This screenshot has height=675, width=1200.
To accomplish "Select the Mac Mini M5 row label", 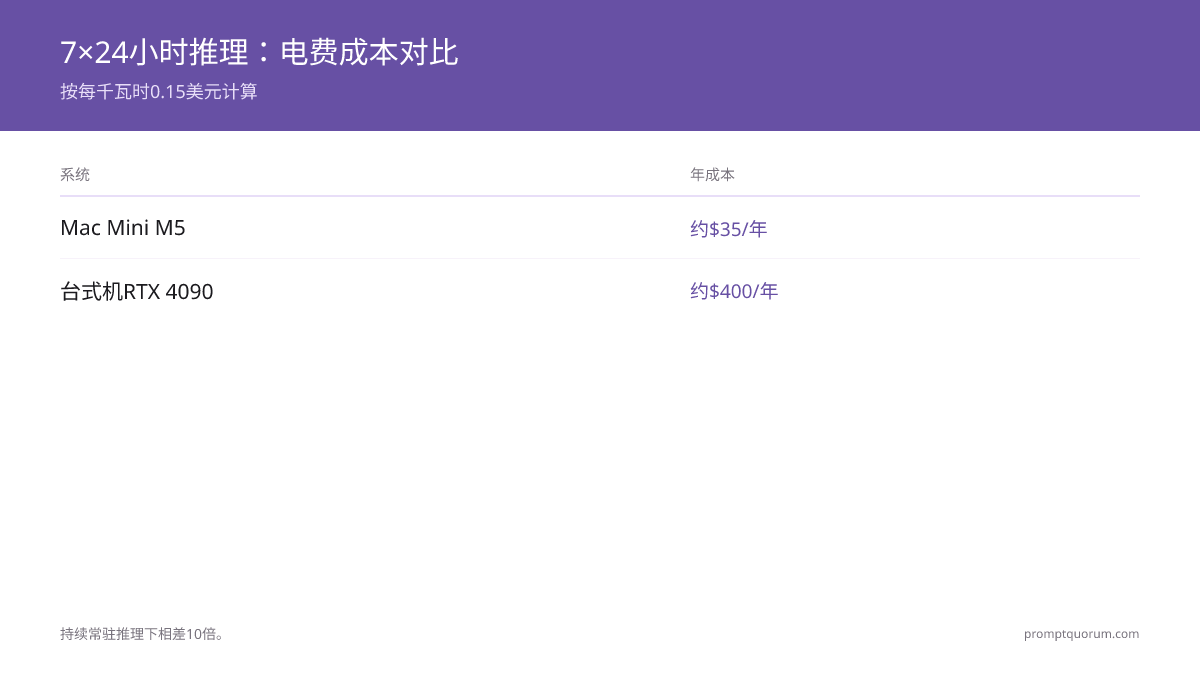I will [x=123, y=228].
